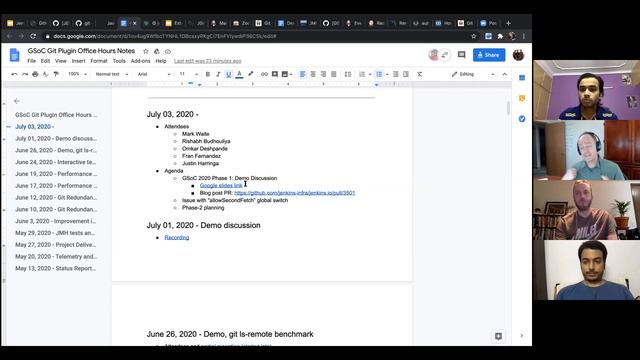Insert an image from toolbar
Screen dimensions: 640x360
[x=285, y=74]
